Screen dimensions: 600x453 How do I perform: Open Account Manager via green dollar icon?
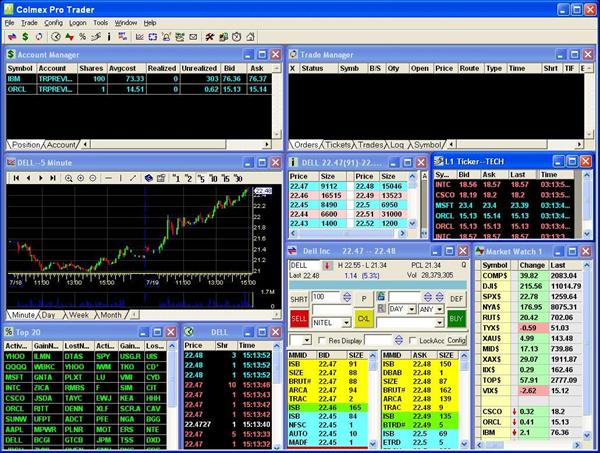coord(25,37)
